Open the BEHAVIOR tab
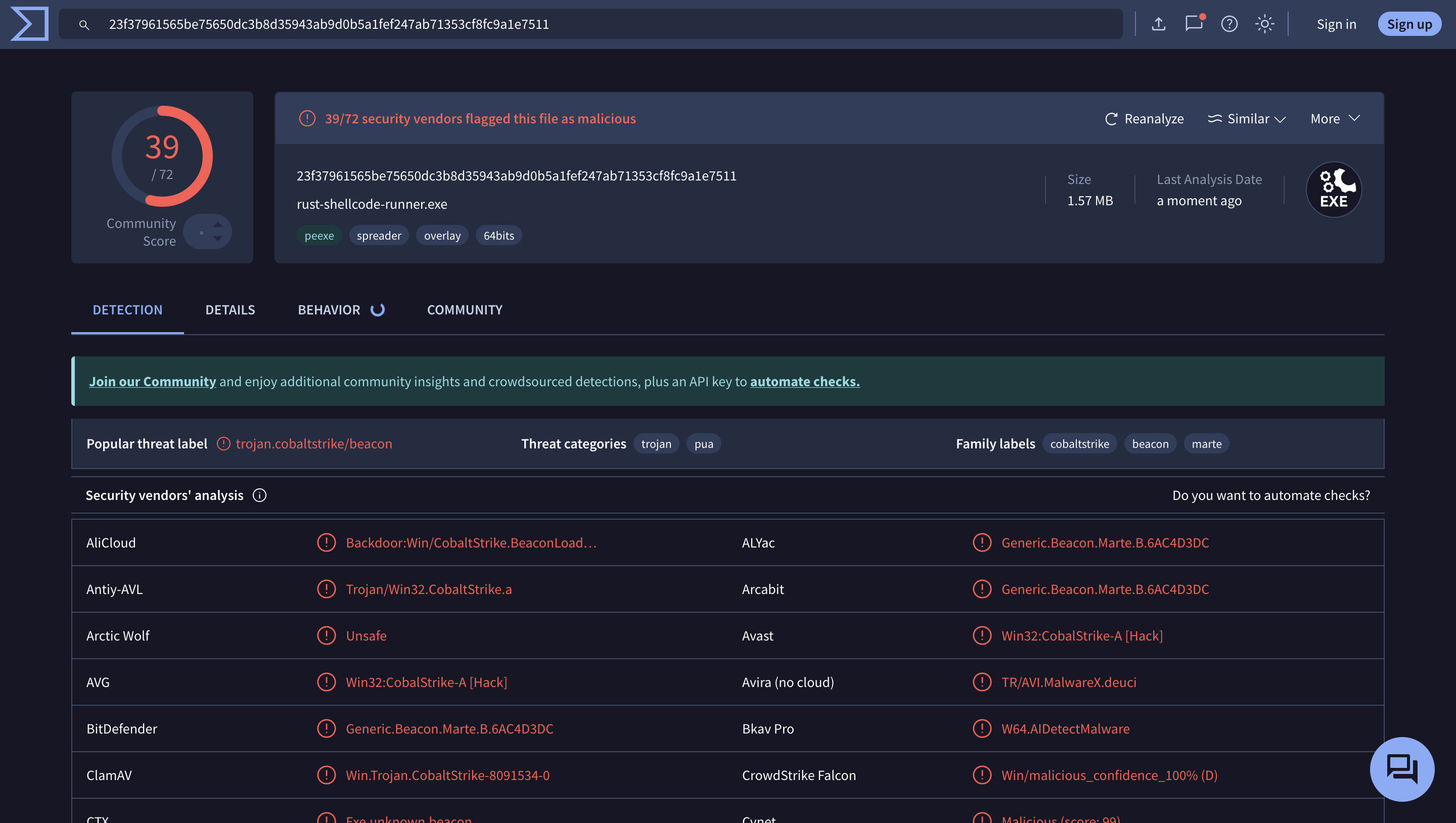 pos(341,310)
